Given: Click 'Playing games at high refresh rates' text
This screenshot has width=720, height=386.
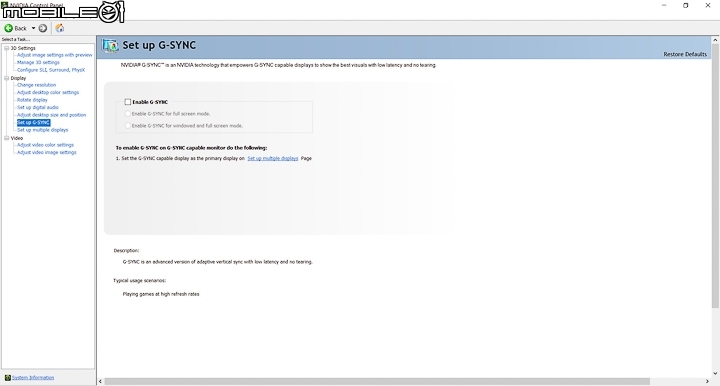Looking at the screenshot, I should pos(161,294).
